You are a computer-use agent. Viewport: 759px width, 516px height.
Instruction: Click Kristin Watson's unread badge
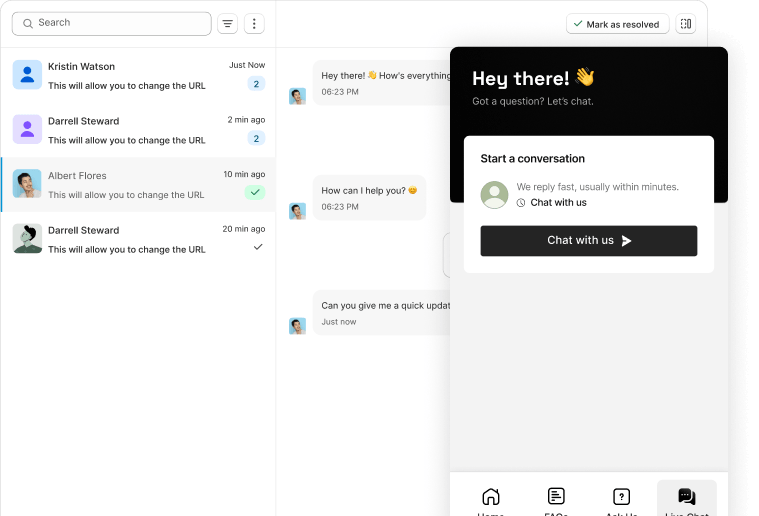(256, 84)
